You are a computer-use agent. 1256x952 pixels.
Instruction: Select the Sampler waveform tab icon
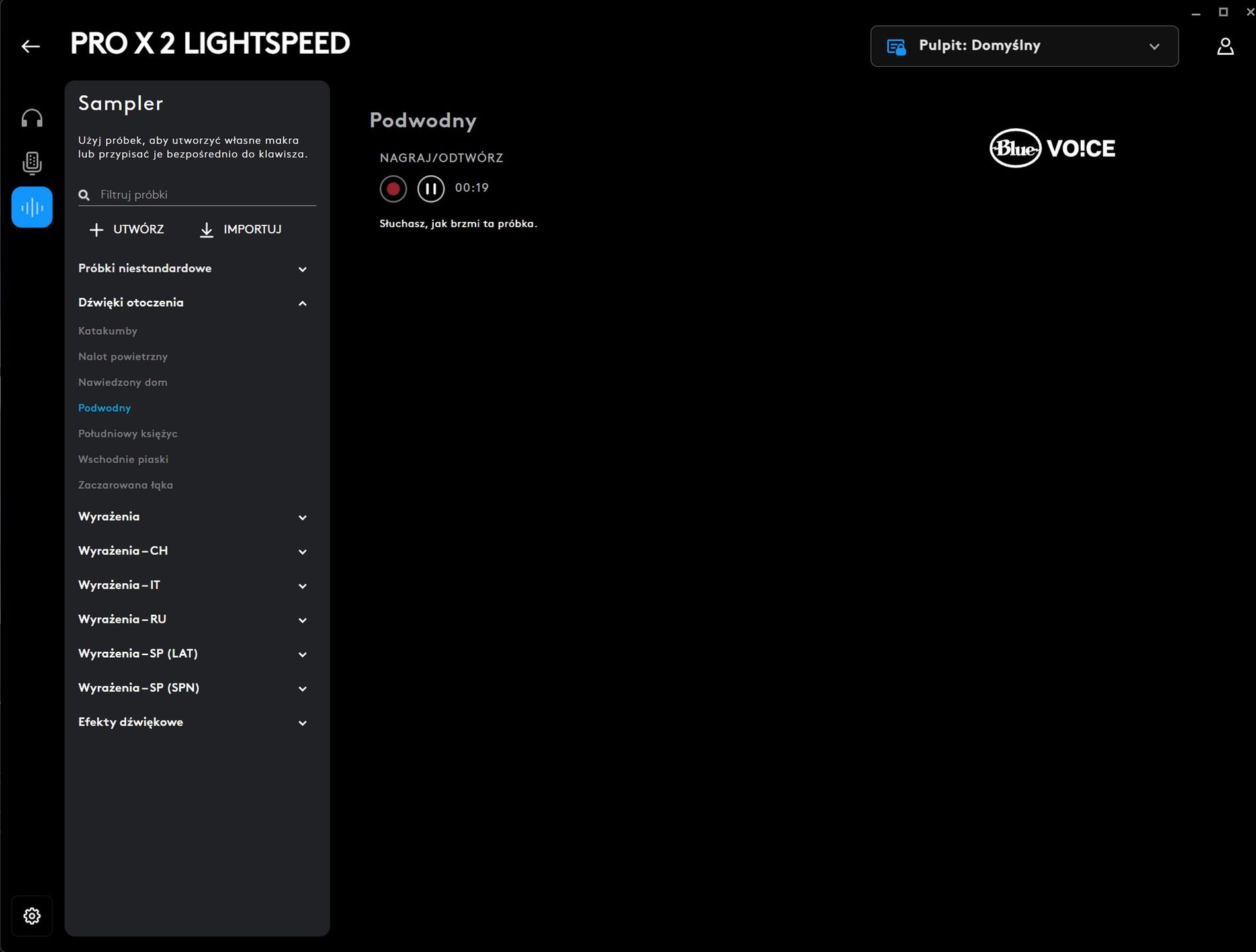32,208
